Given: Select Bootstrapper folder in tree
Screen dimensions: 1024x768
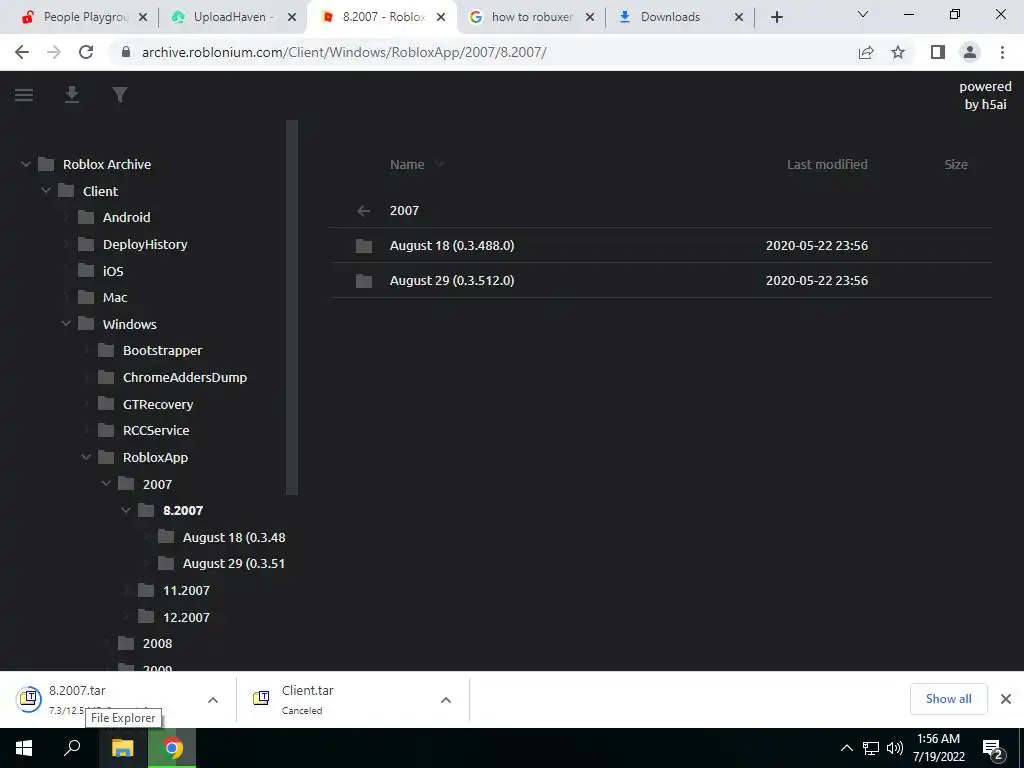Looking at the screenshot, I should (163, 351).
